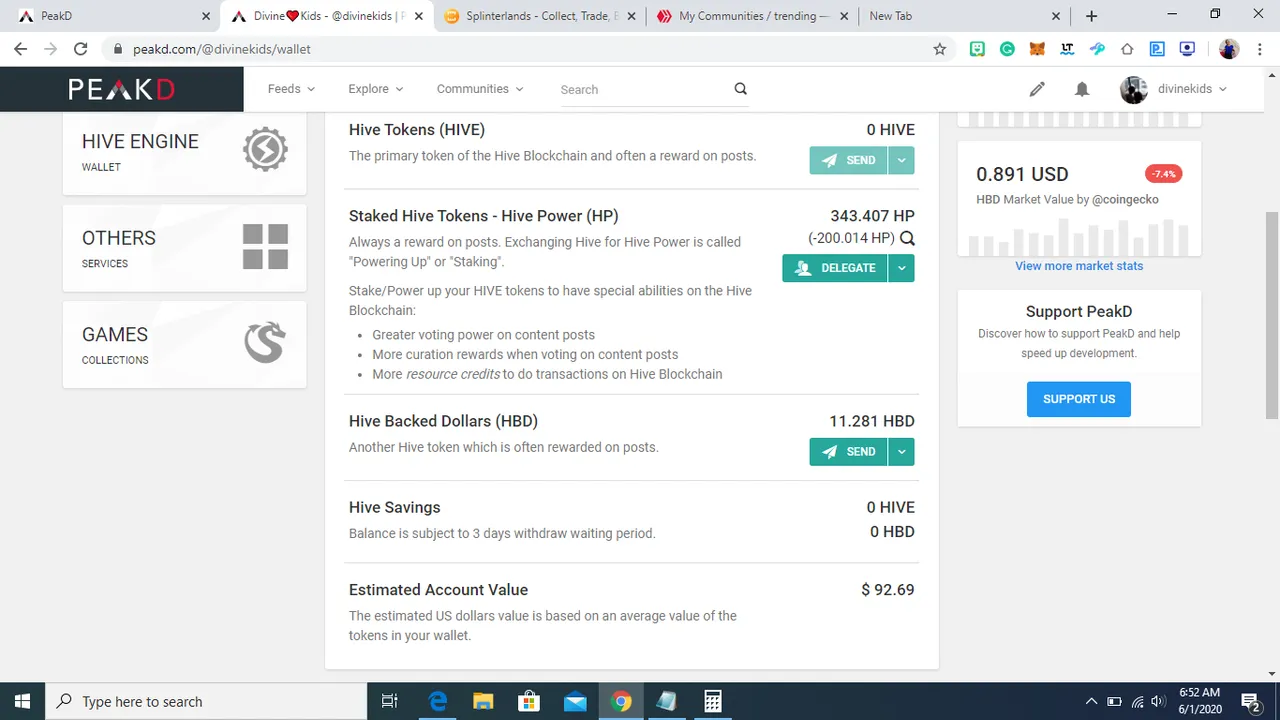Bookmark this page with the star
The image size is (1280, 720).
click(x=939, y=49)
